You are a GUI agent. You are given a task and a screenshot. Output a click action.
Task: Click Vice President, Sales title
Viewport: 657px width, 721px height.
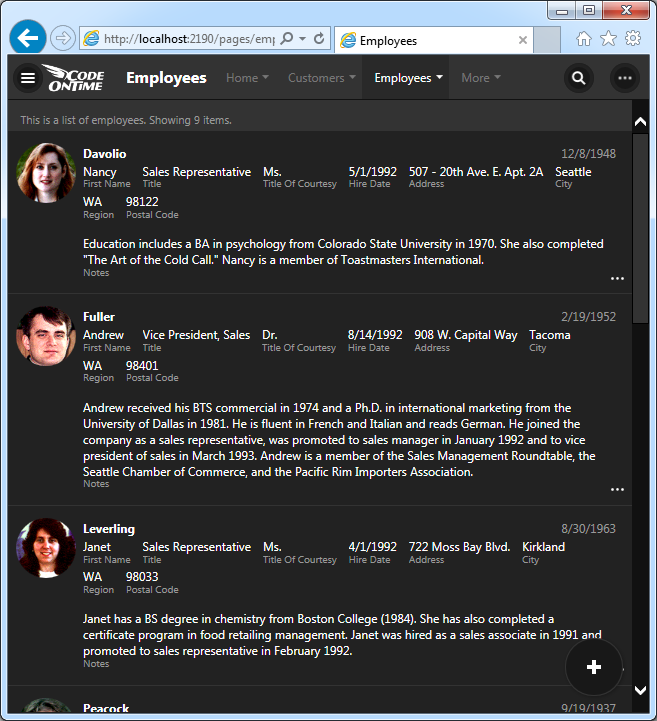pos(196,335)
